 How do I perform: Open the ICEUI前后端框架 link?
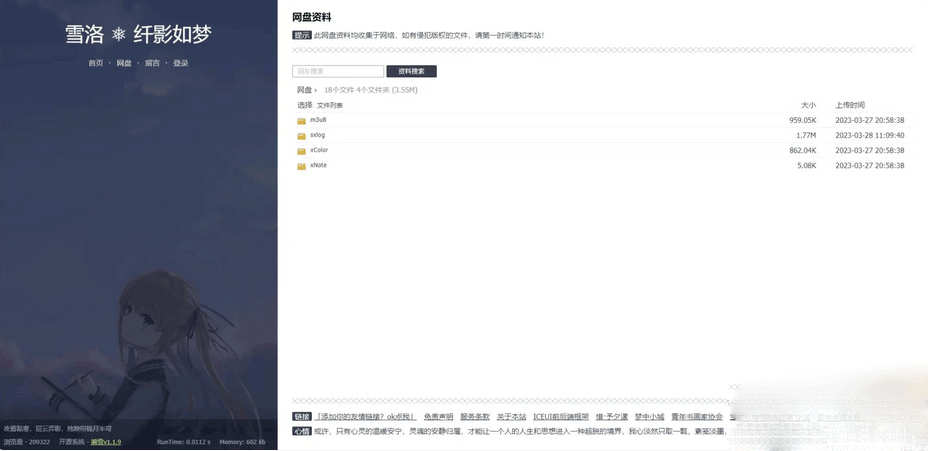click(x=561, y=417)
